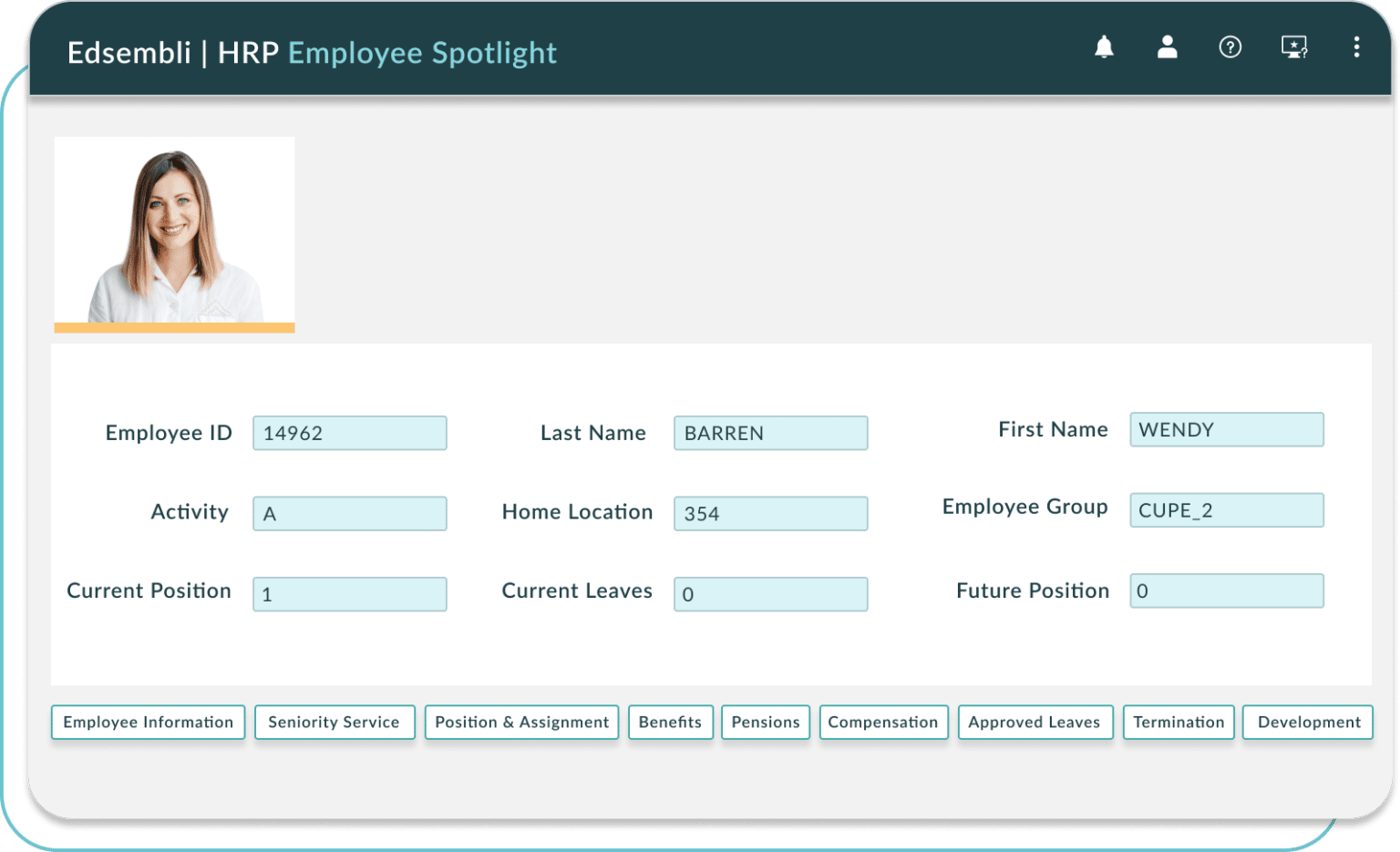Image resolution: width=1400 pixels, height=852 pixels.
Task: Open the three-dot overflow menu
Action: (1356, 47)
